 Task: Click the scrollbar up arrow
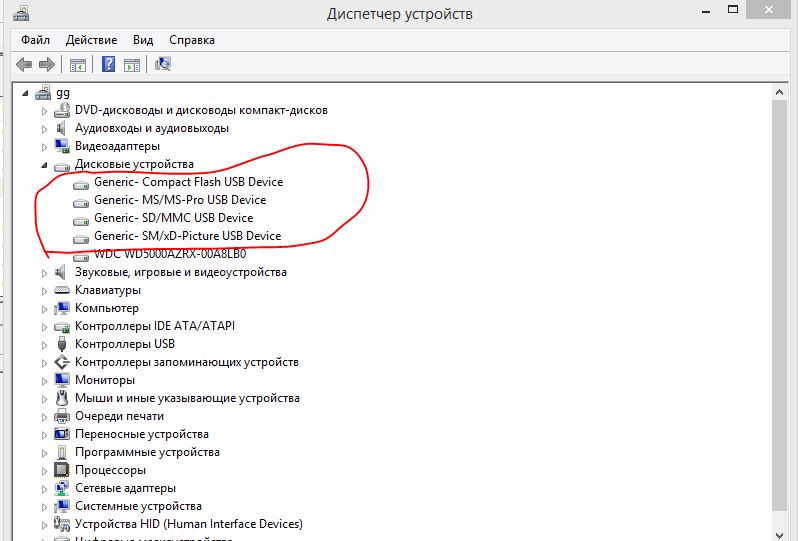point(788,93)
